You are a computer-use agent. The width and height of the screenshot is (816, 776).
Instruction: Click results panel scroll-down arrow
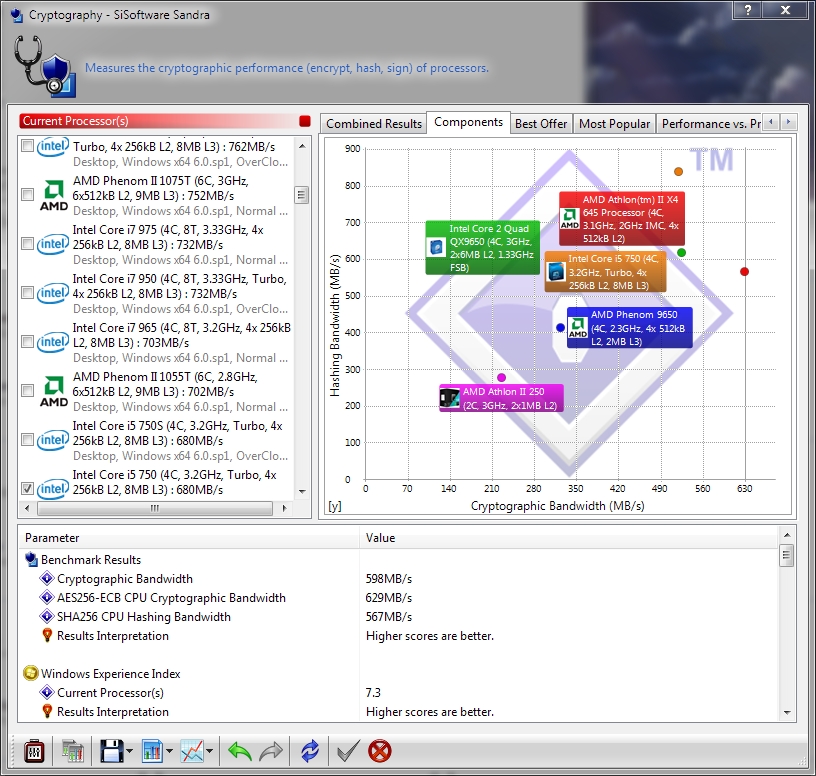click(x=786, y=713)
